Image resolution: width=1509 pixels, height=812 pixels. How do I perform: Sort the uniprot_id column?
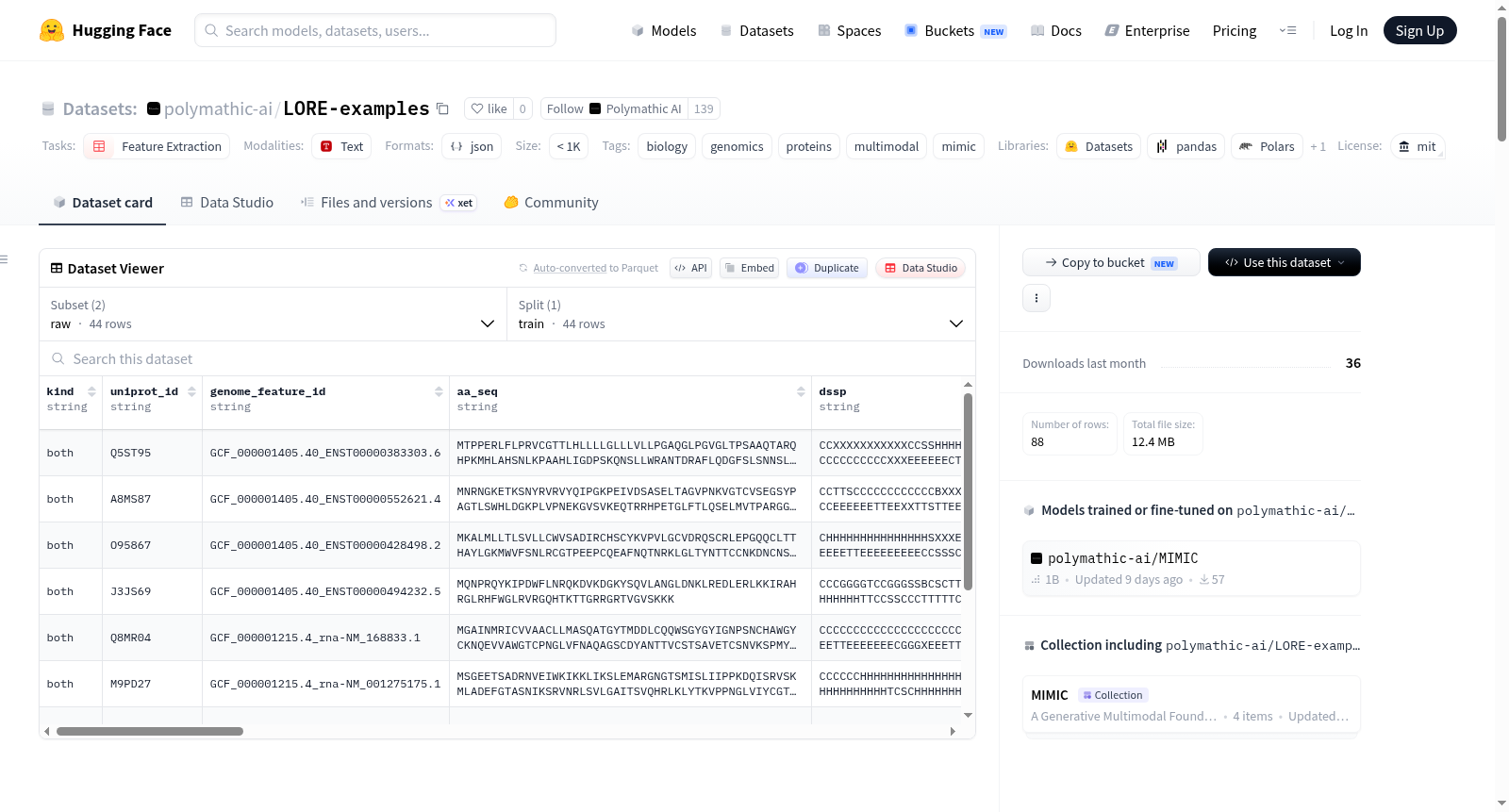pos(191,391)
